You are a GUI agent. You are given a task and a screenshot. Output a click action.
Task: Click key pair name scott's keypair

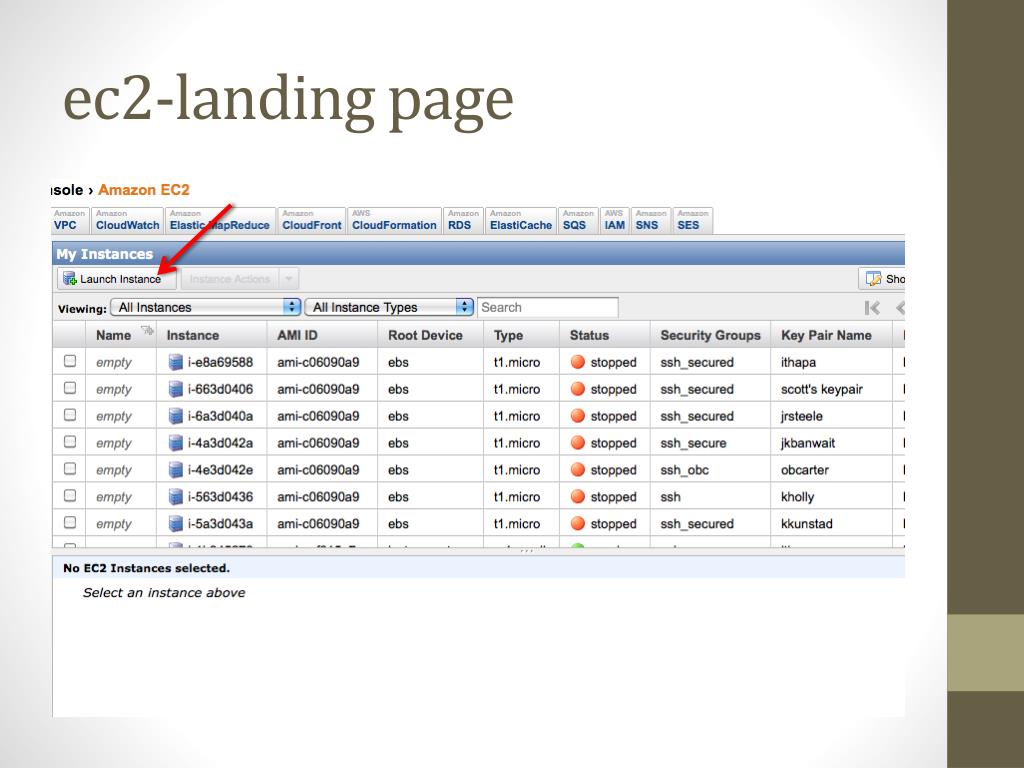coord(822,390)
